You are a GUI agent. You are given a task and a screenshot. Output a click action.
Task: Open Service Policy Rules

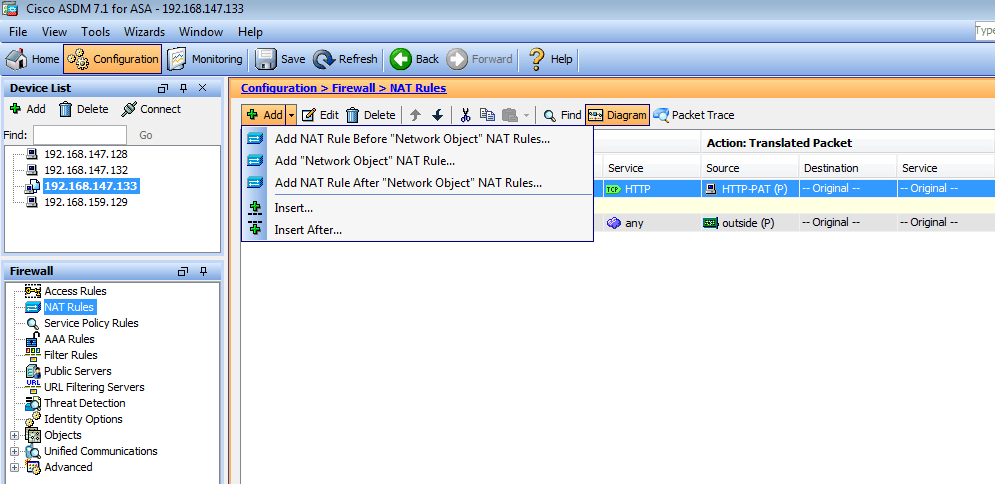(x=91, y=323)
